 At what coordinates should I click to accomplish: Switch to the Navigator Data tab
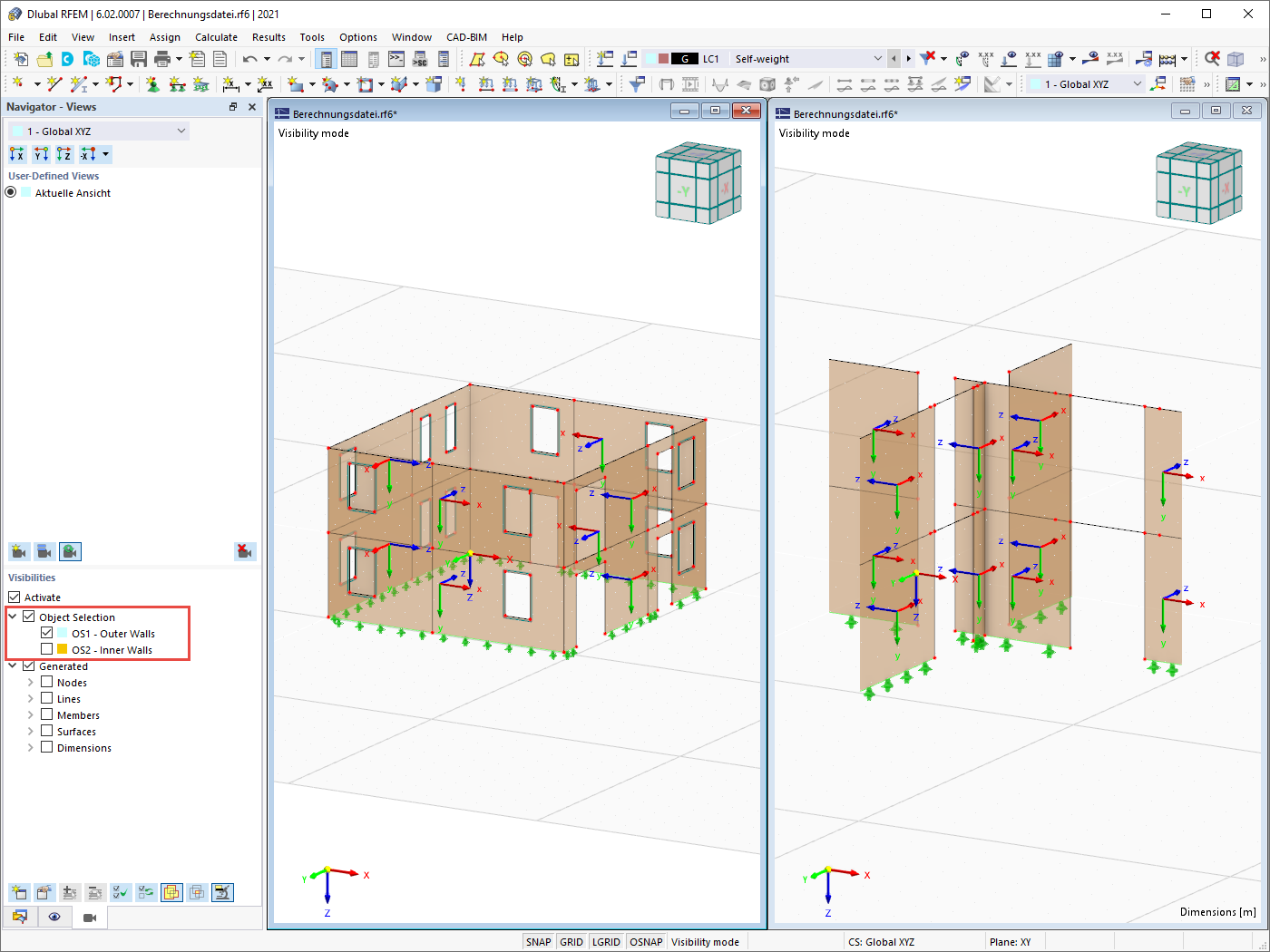20,918
